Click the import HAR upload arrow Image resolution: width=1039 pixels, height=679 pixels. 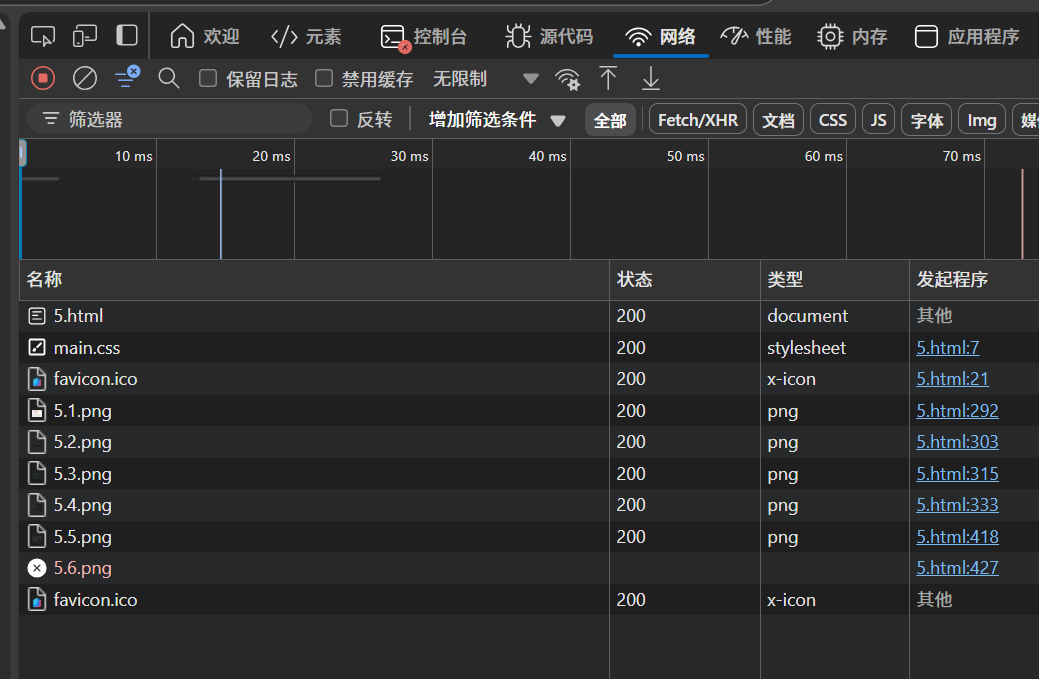[608, 78]
